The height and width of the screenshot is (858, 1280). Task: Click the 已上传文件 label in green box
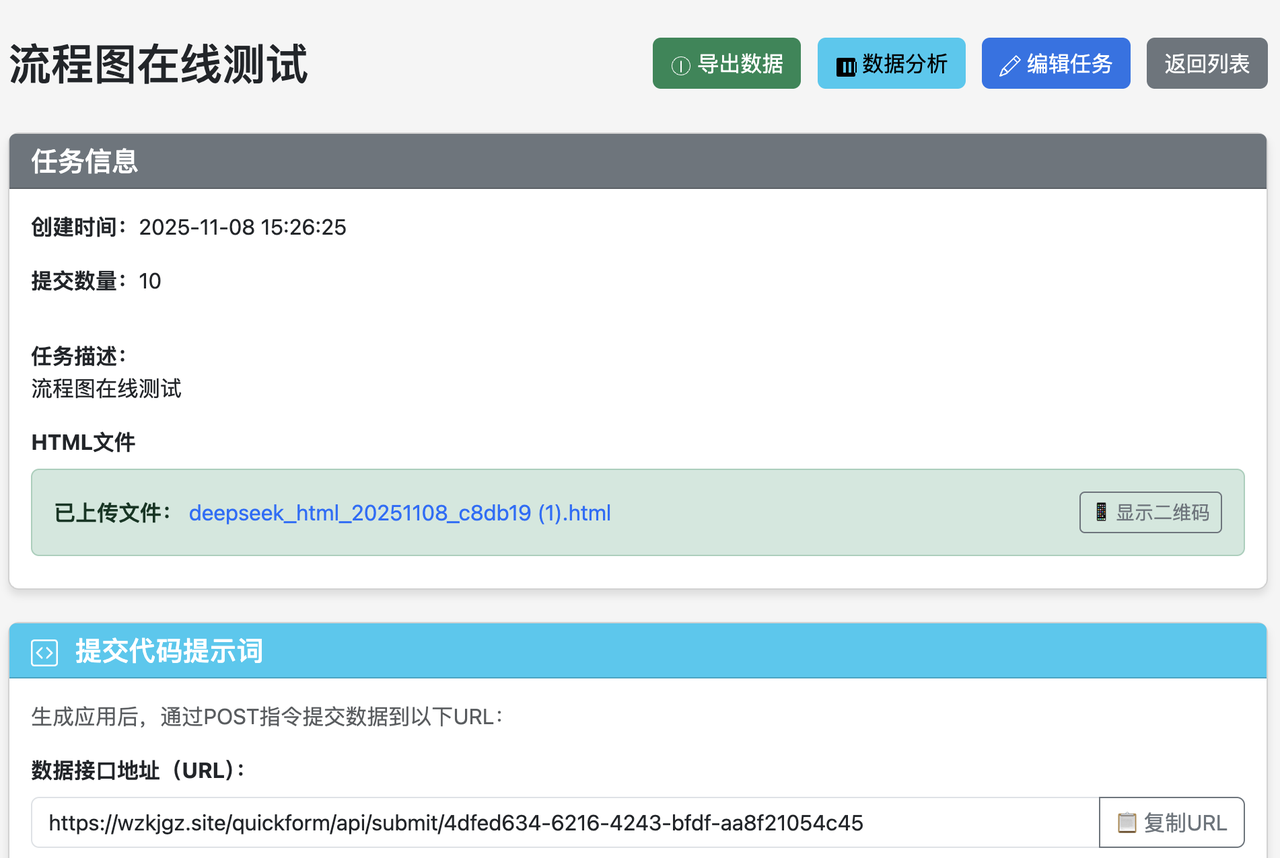114,513
